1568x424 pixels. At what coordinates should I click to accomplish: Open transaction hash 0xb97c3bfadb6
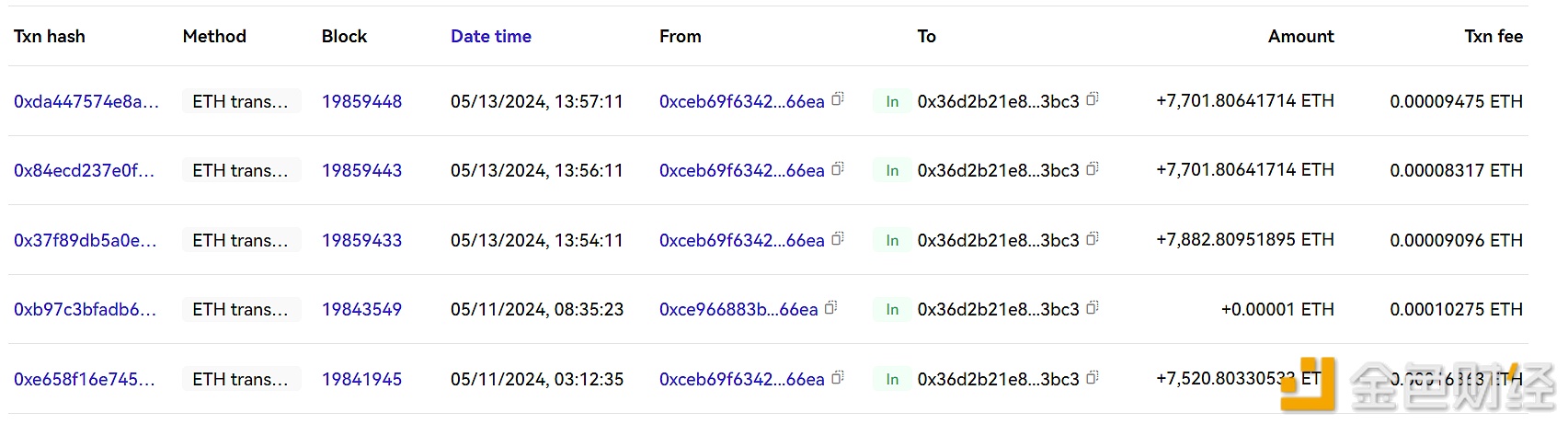(85, 310)
